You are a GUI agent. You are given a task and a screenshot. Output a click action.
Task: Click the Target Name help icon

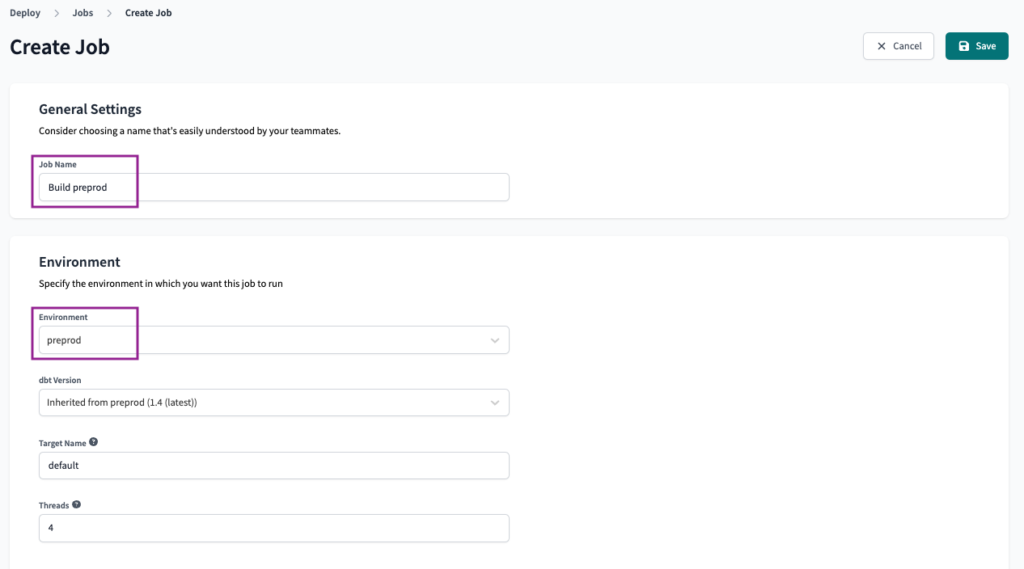pyautogui.click(x=93, y=442)
